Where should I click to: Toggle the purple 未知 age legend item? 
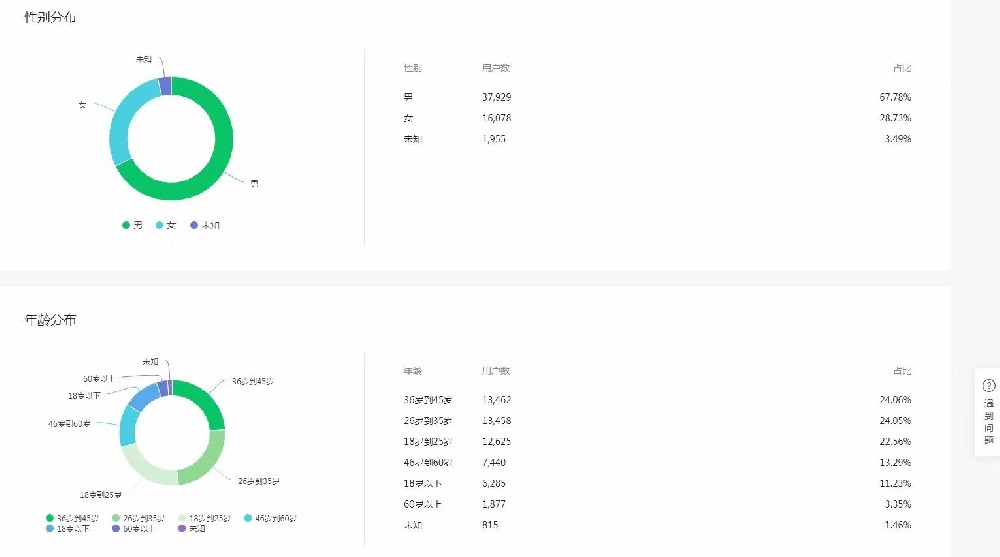(x=192, y=528)
